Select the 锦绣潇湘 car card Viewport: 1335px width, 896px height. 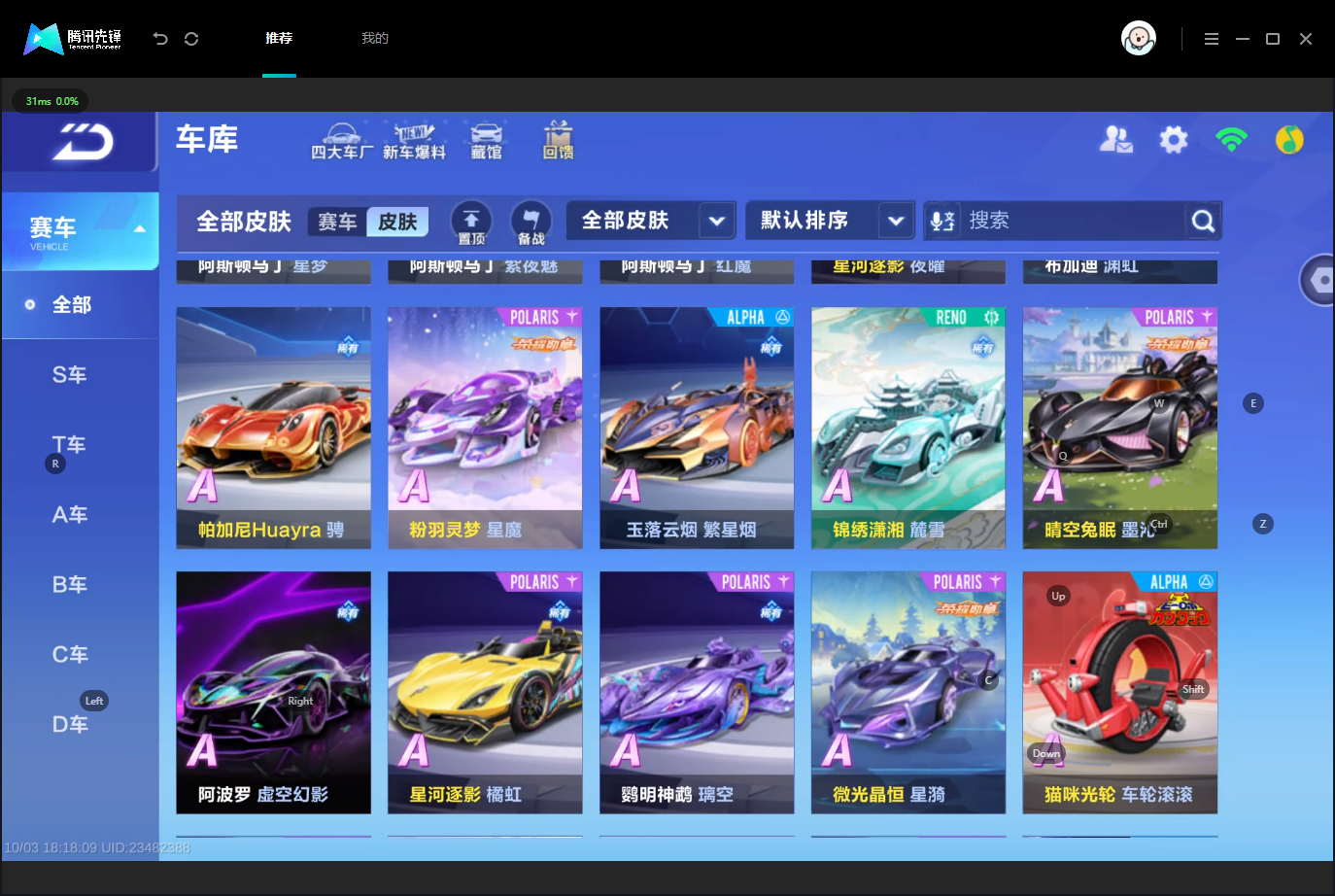pyautogui.click(x=908, y=429)
